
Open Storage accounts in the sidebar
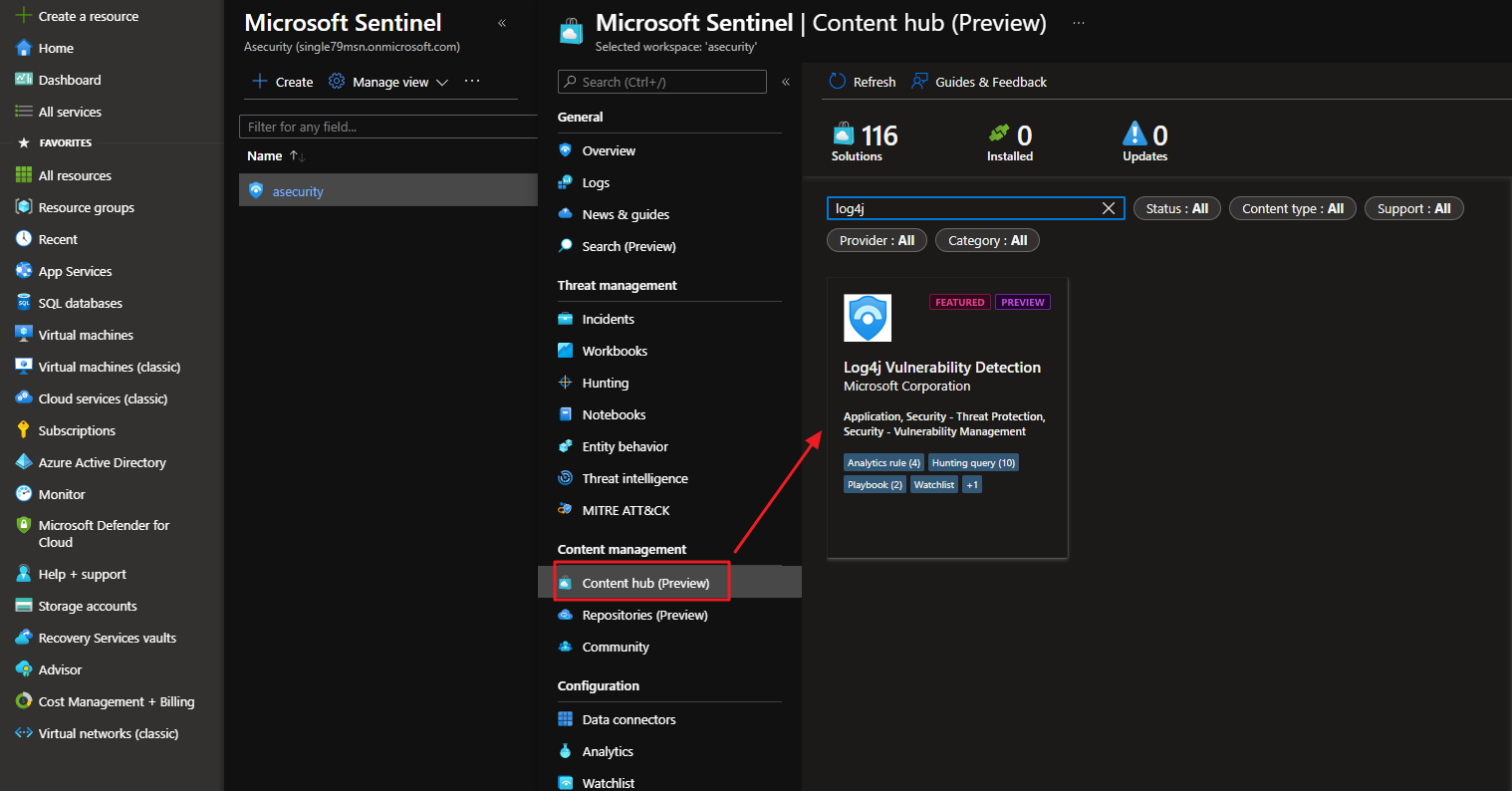pyautogui.click(x=88, y=606)
